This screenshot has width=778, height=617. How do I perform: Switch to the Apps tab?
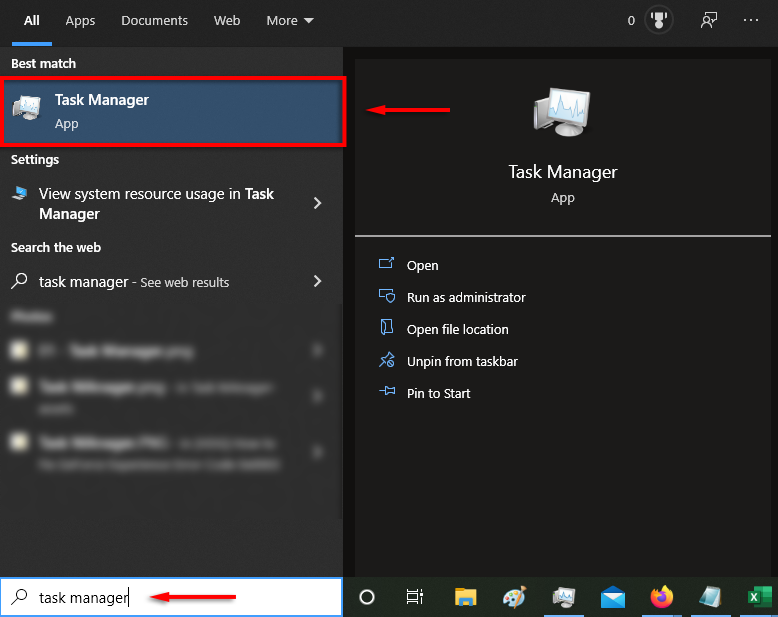80,20
